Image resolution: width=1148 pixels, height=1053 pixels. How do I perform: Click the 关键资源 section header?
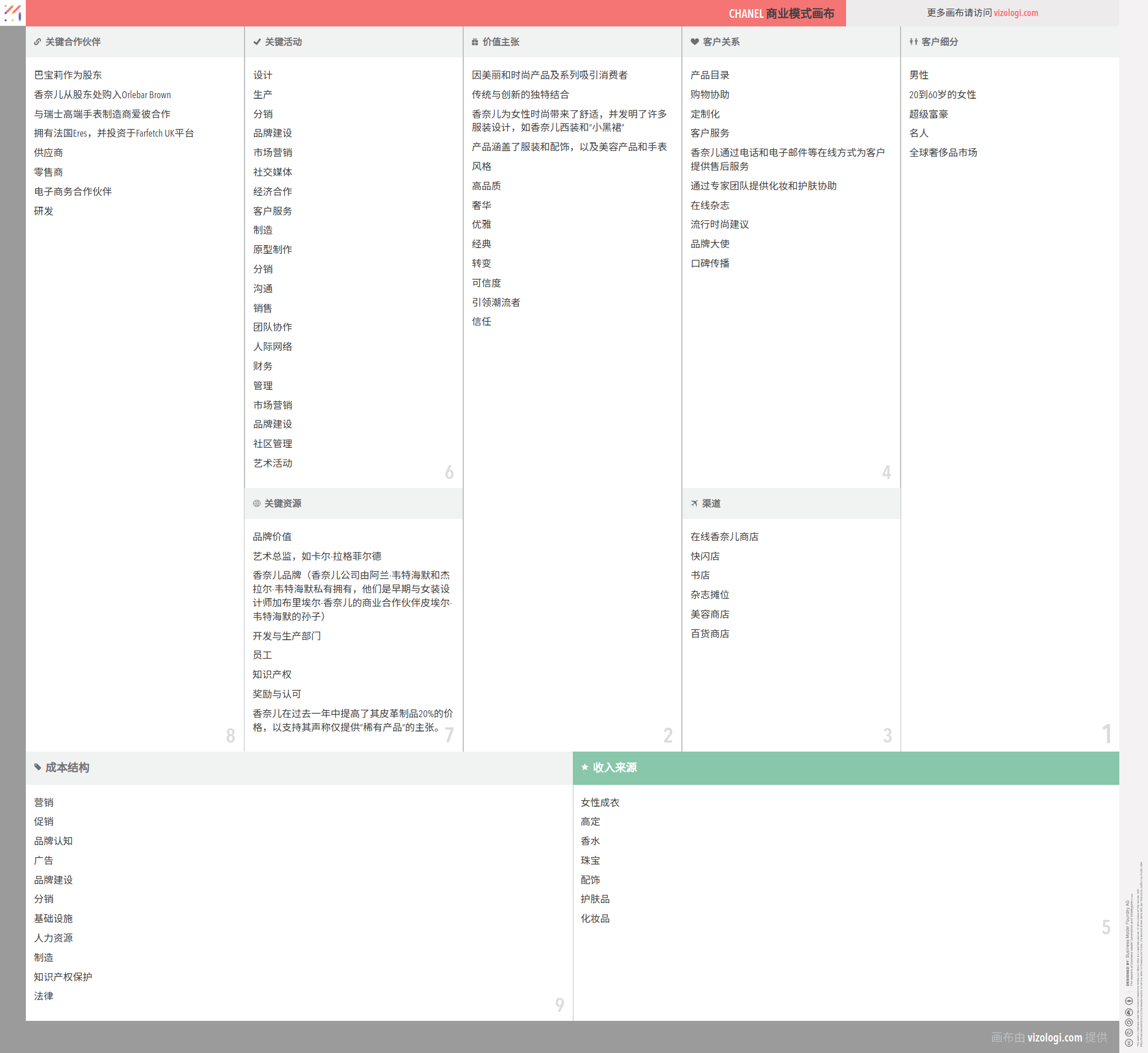pos(283,504)
